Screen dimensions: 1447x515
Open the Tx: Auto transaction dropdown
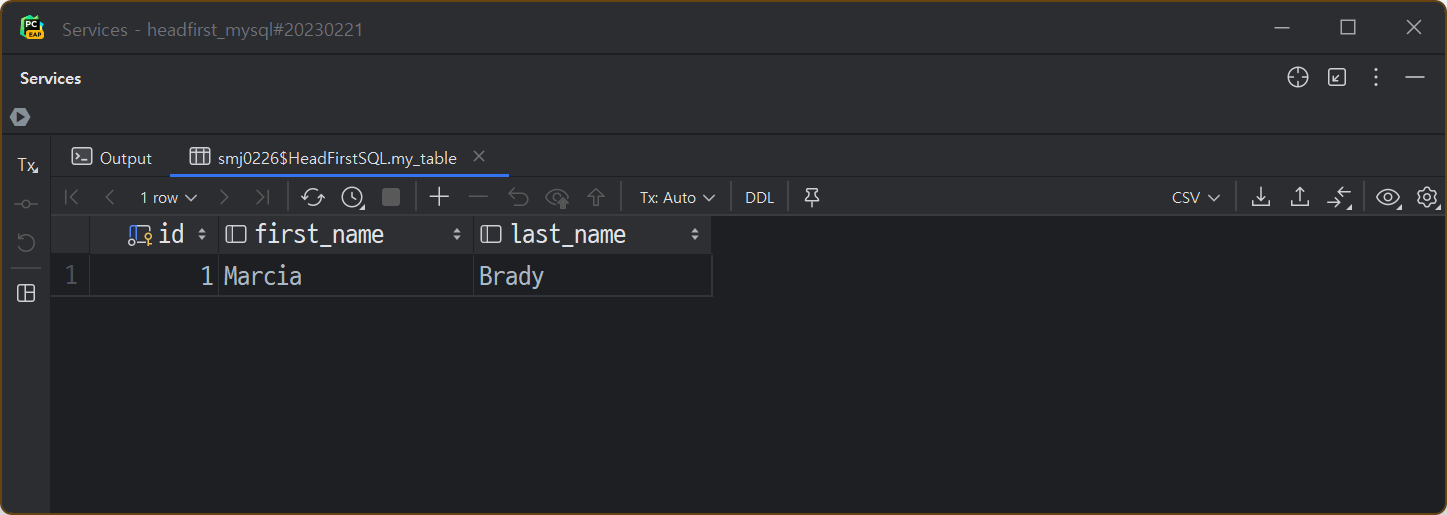[x=678, y=197]
